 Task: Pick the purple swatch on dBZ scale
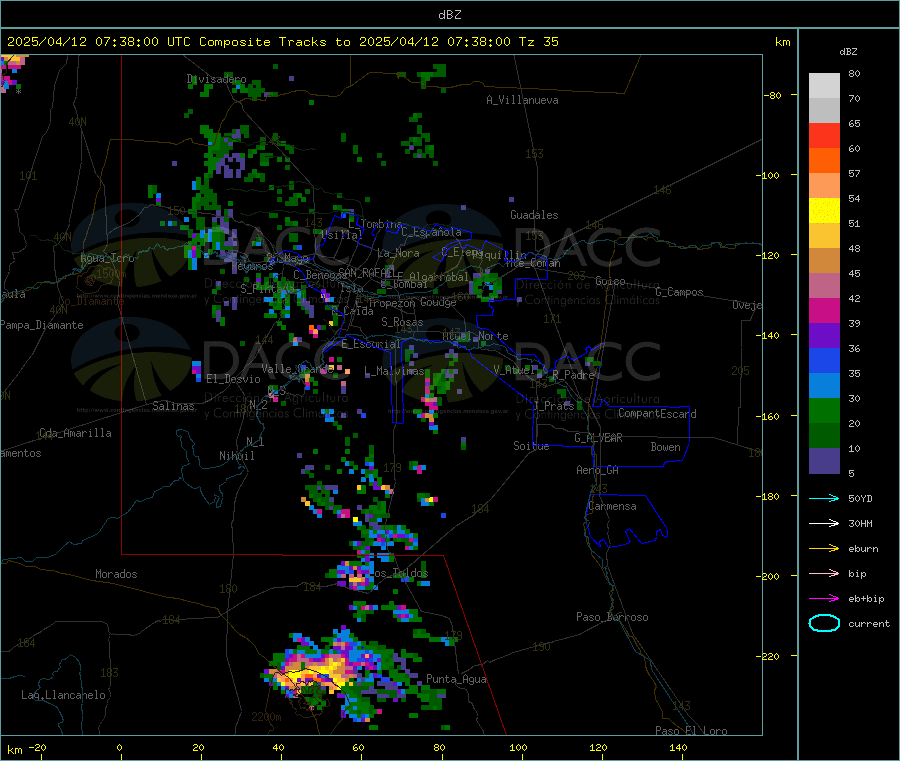[x=824, y=336]
